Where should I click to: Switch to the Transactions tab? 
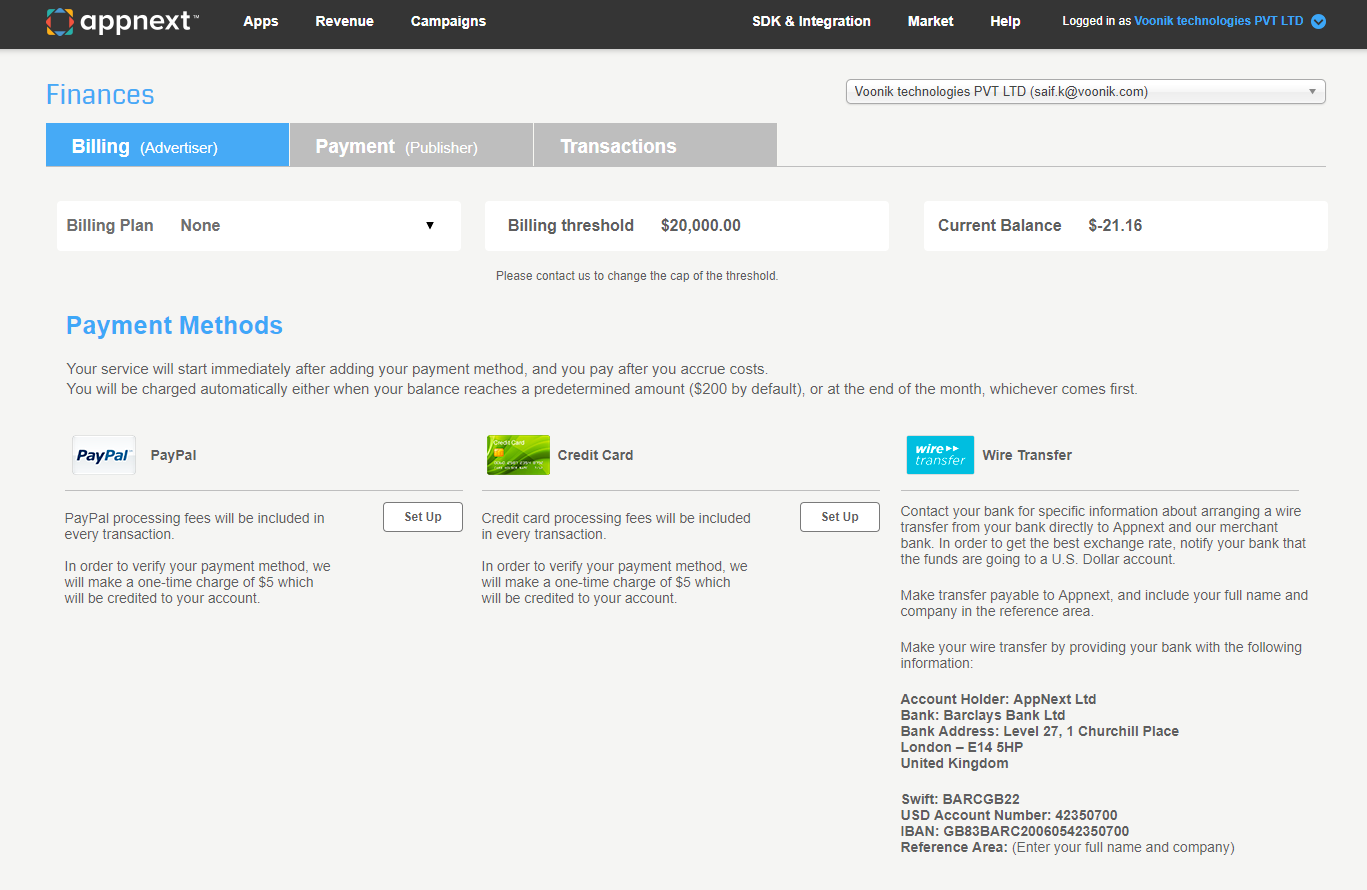(x=655, y=145)
